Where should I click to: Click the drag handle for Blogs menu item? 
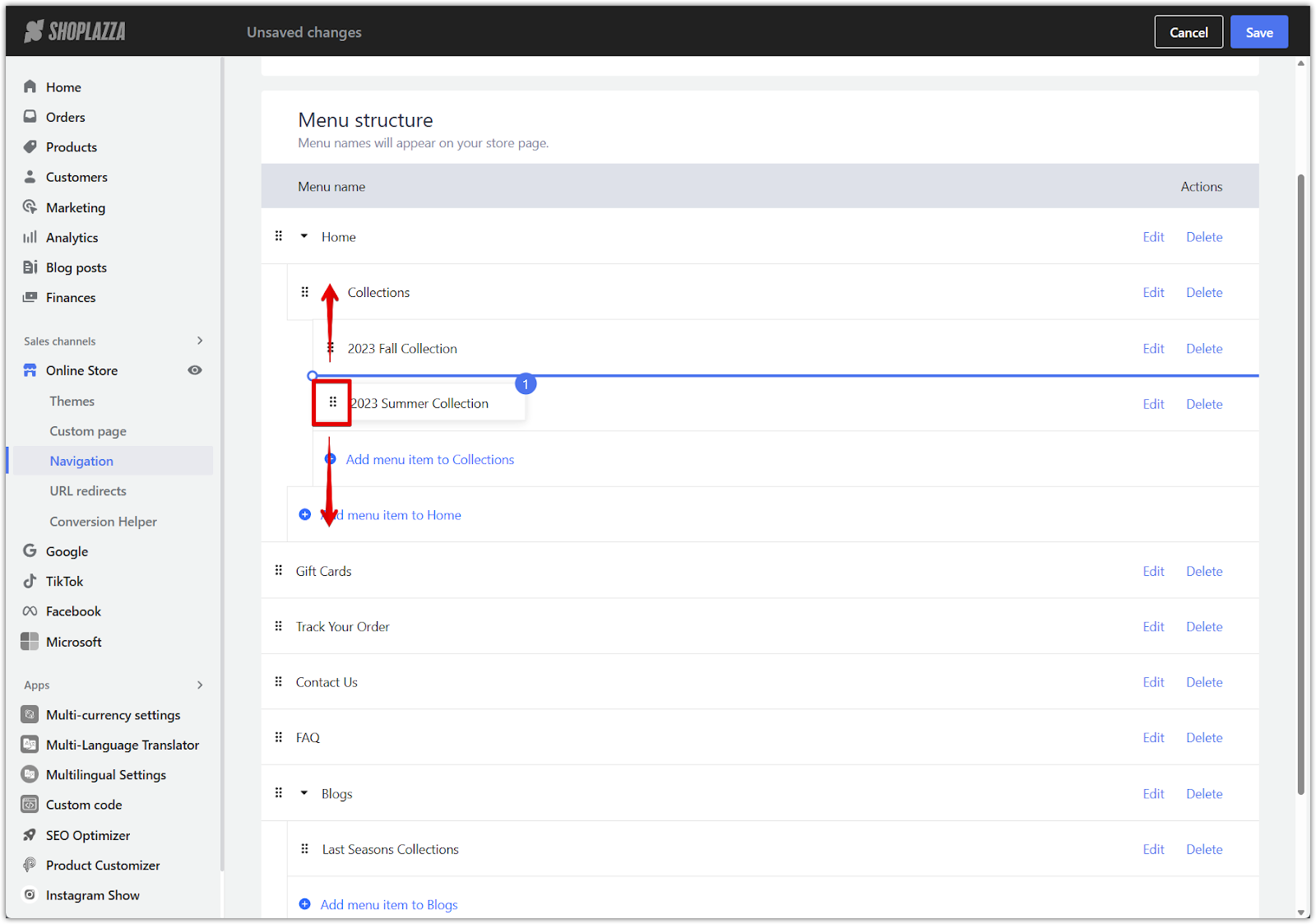(x=279, y=793)
